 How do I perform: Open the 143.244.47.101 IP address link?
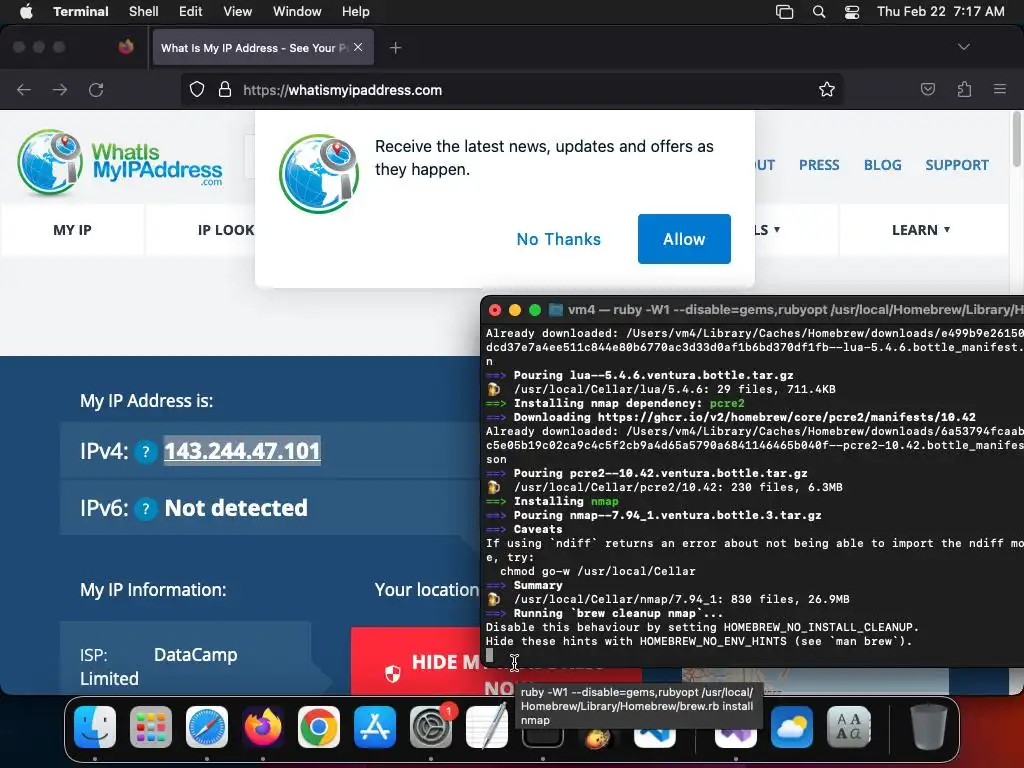pos(242,451)
